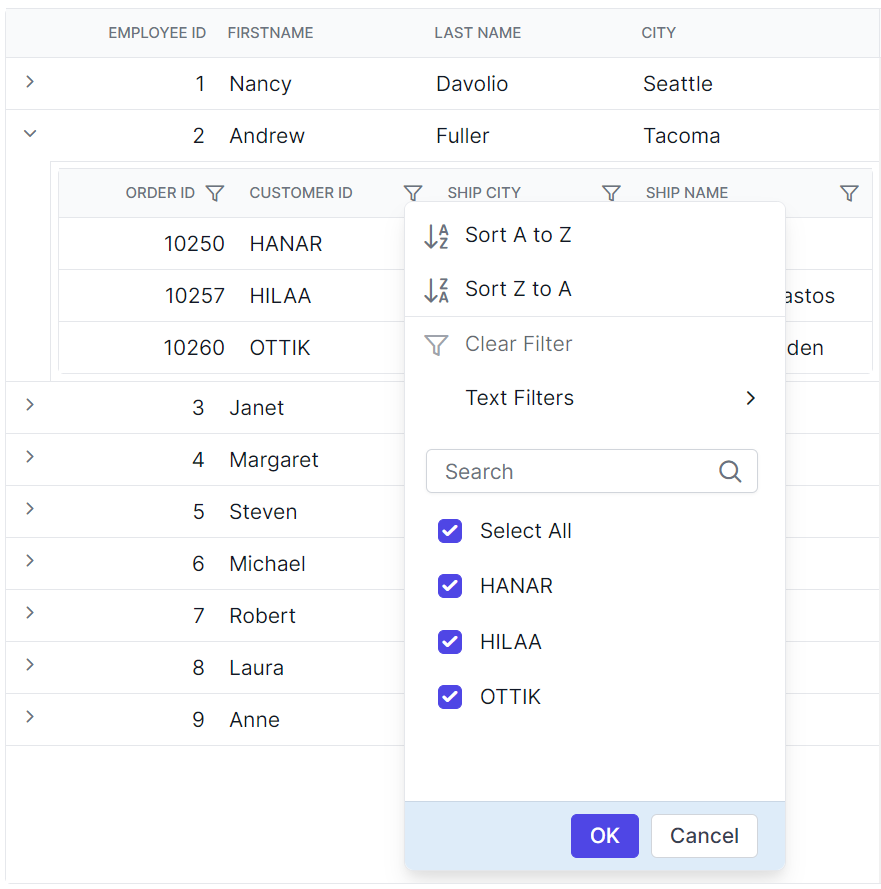Expand Janet's employee row
Screen dimensions: 881x889
tap(30, 405)
